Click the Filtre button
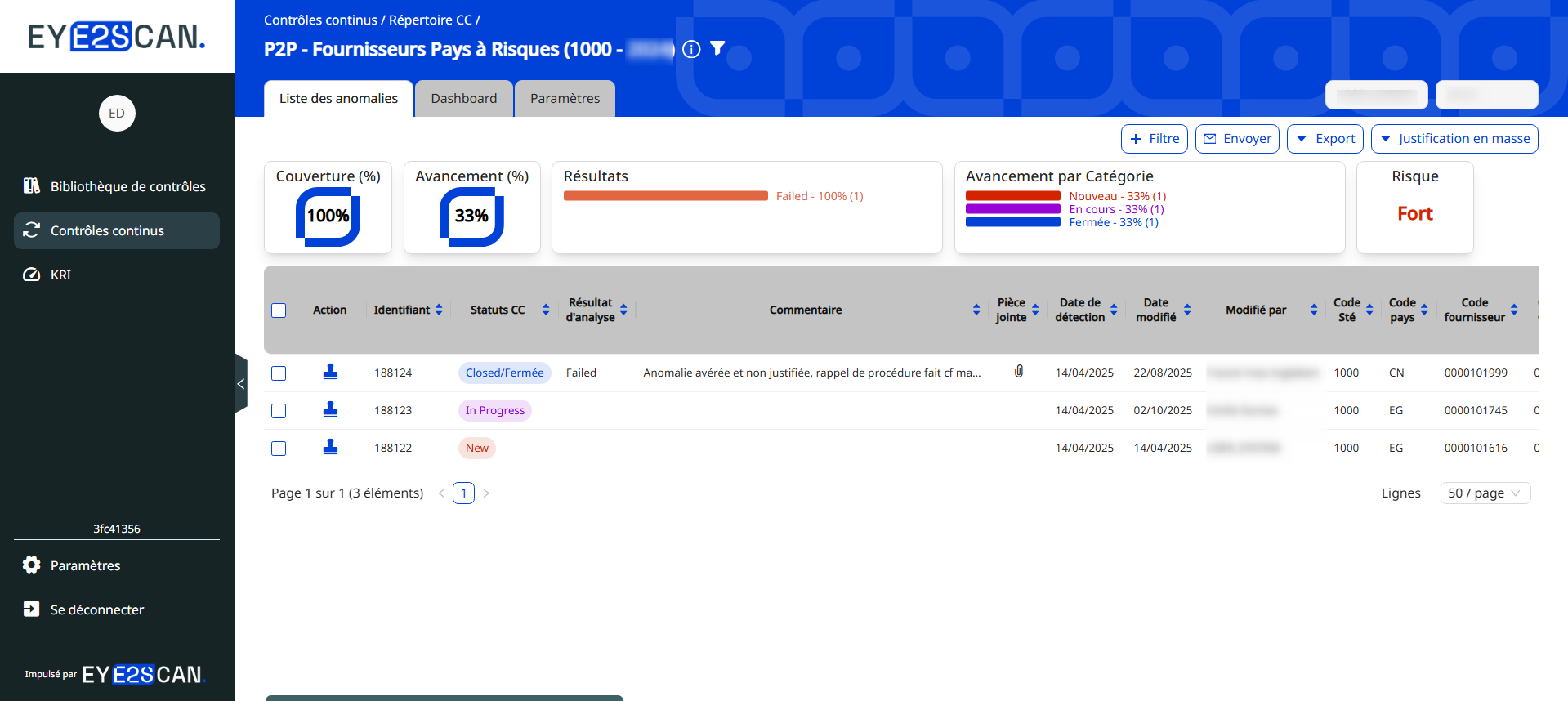 tap(1154, 139)
